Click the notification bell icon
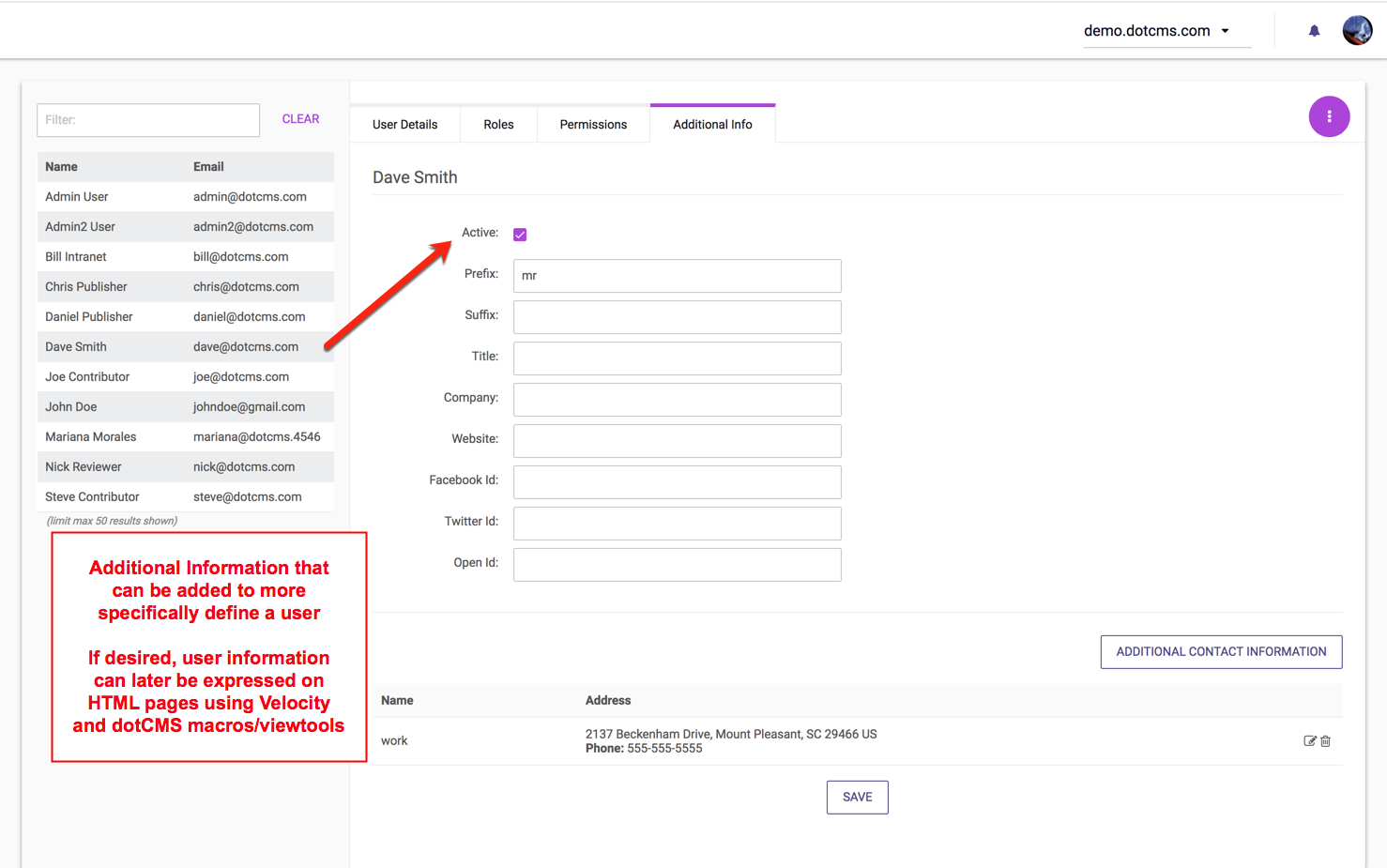 coord(1314,31)
